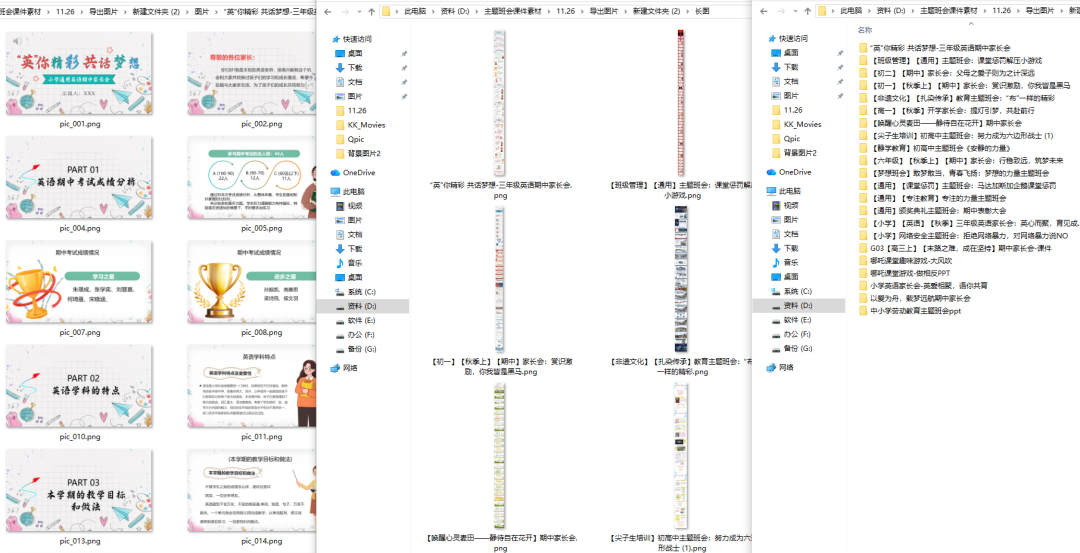The image size is (1080, 553).
Task: Go back in the middle 长图 window
Action: [327, 12]
